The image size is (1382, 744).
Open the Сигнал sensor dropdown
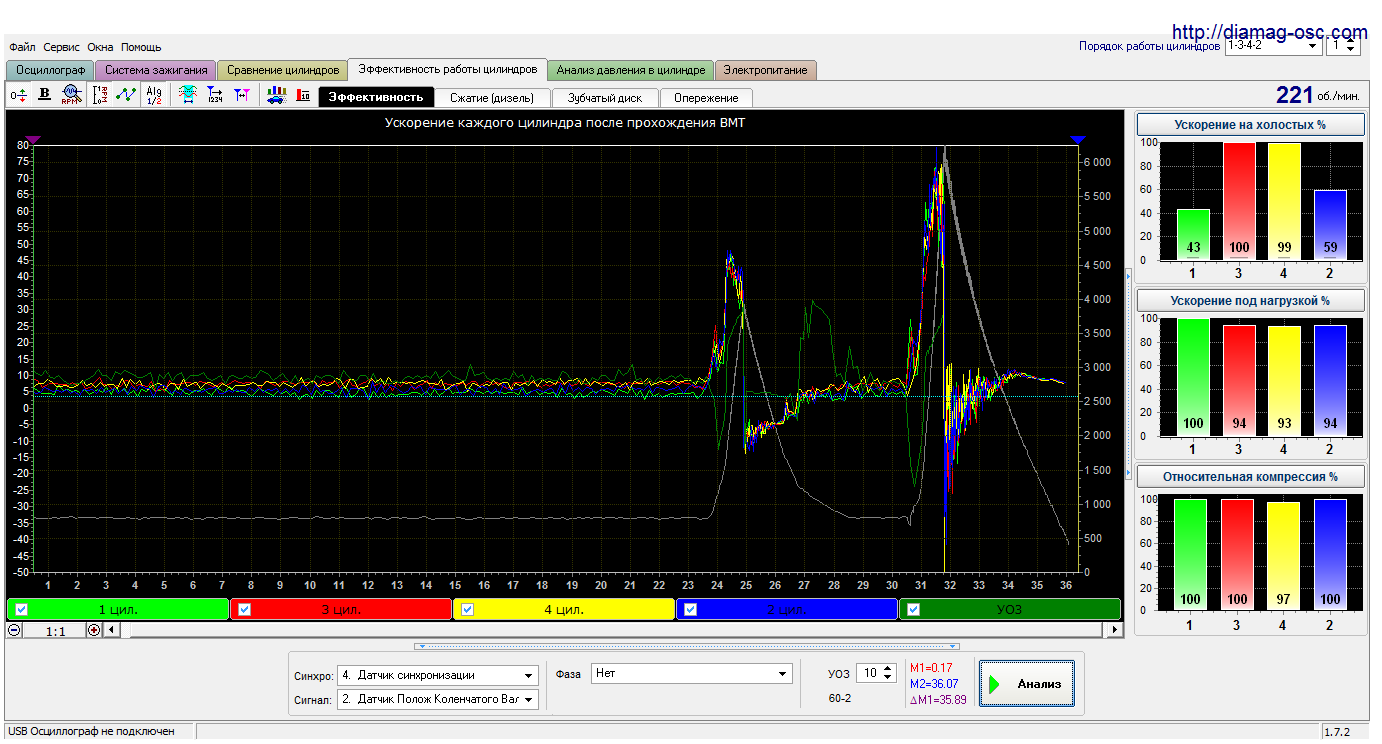(437, 699)
